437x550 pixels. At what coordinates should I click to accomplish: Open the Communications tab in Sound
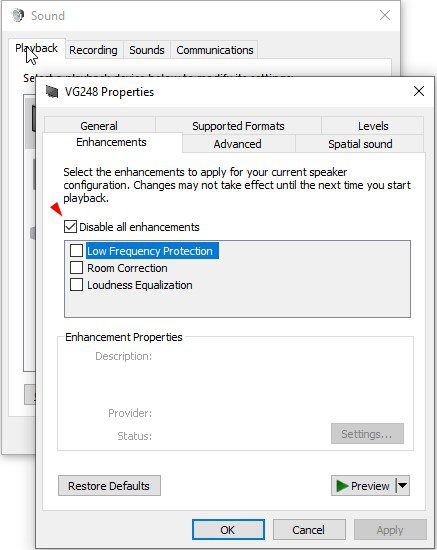pos(215,50)
